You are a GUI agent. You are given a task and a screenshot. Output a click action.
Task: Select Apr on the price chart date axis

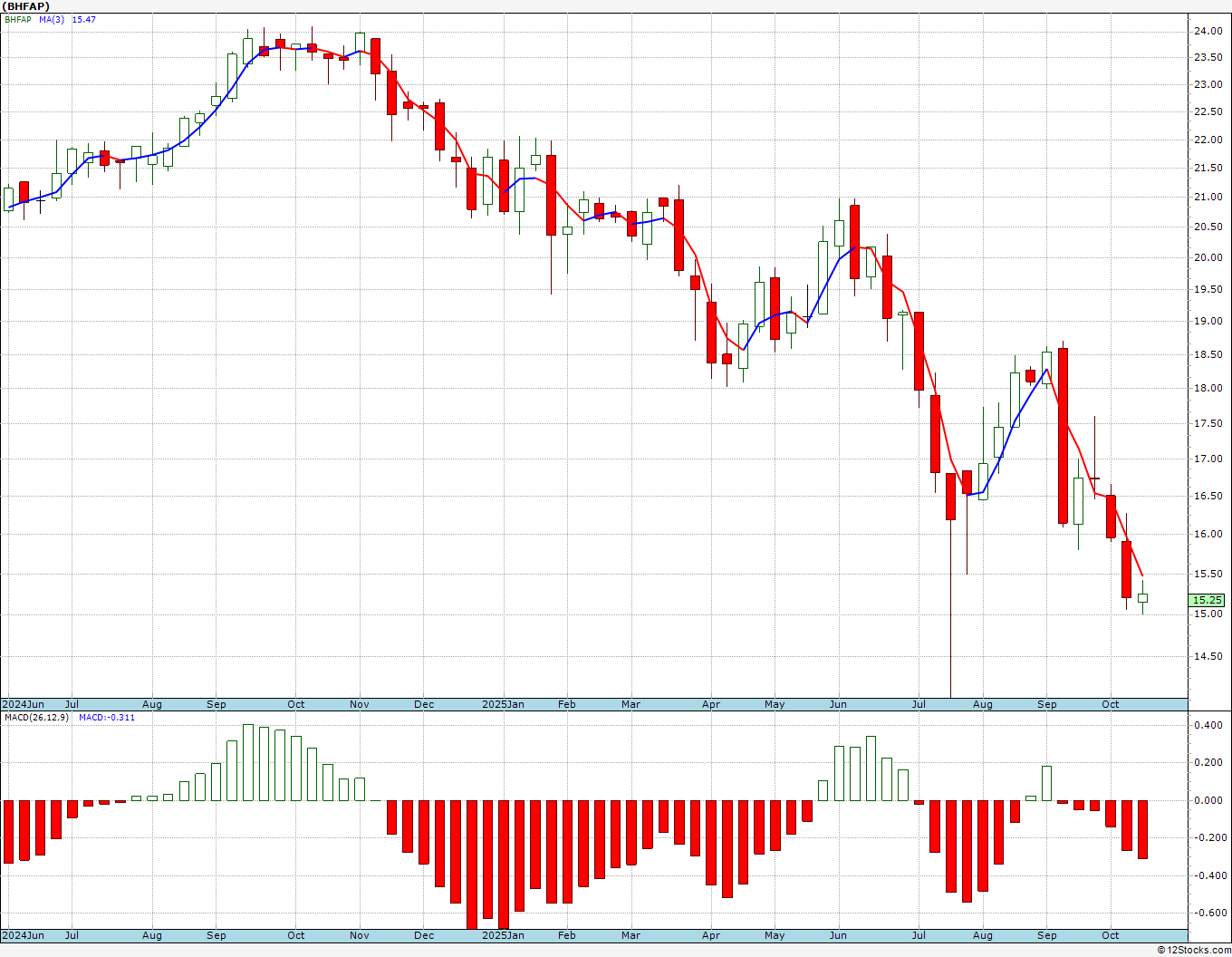click(x=711, y=704)
